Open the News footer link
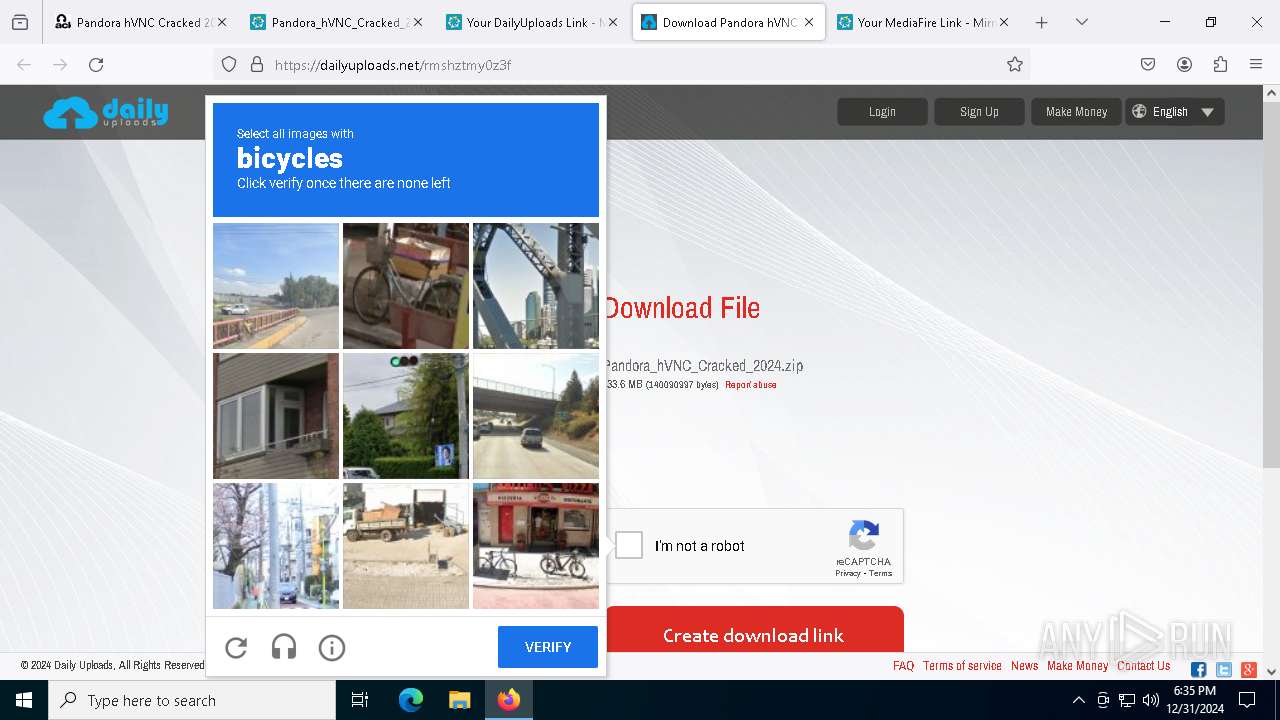This screenshot has width=1280, height=720. pos(1024,666)
